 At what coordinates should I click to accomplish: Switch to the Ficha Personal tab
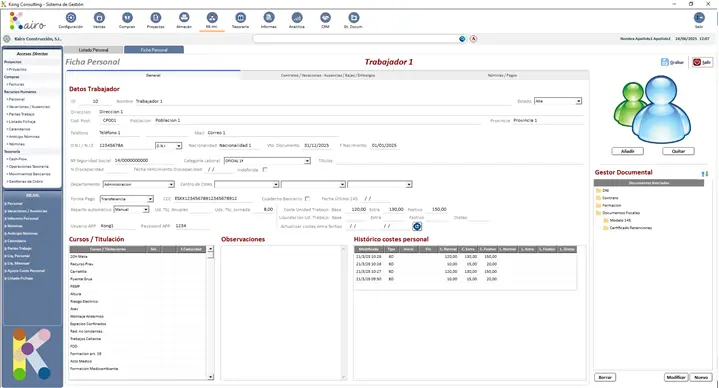(x=154, y=50)
